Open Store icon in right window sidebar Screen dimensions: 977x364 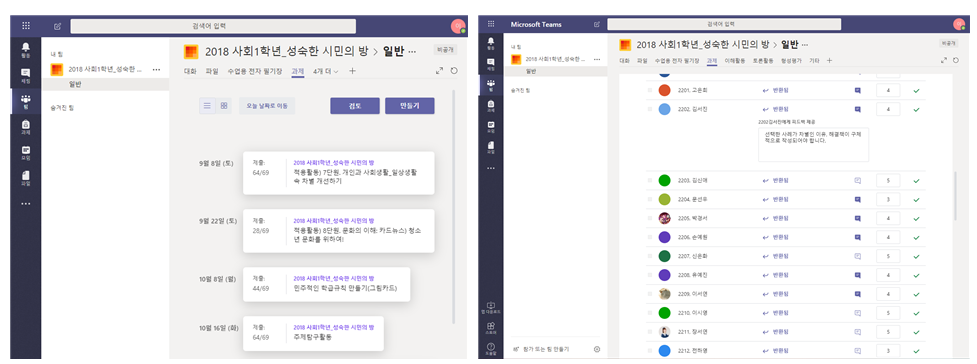coord(491,327)
